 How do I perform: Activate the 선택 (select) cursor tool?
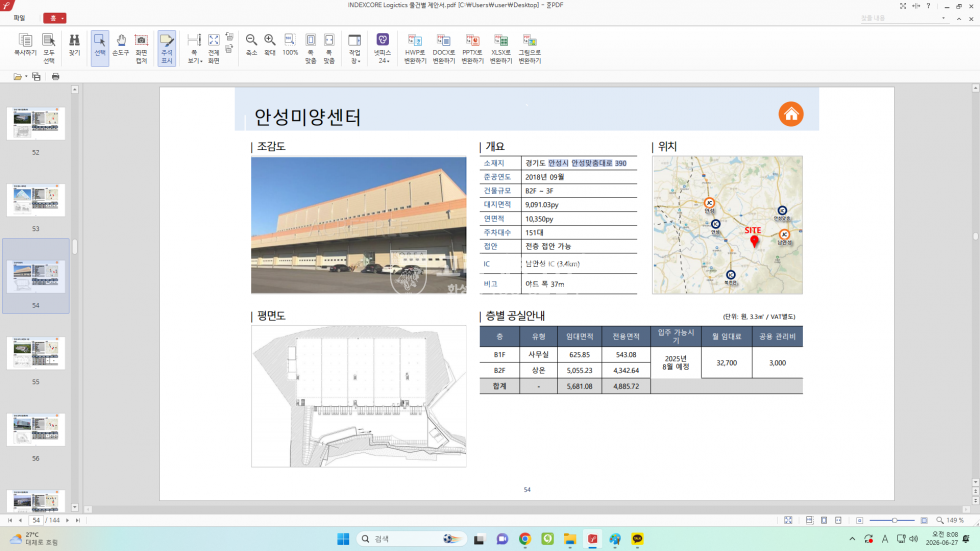(100, 47)
